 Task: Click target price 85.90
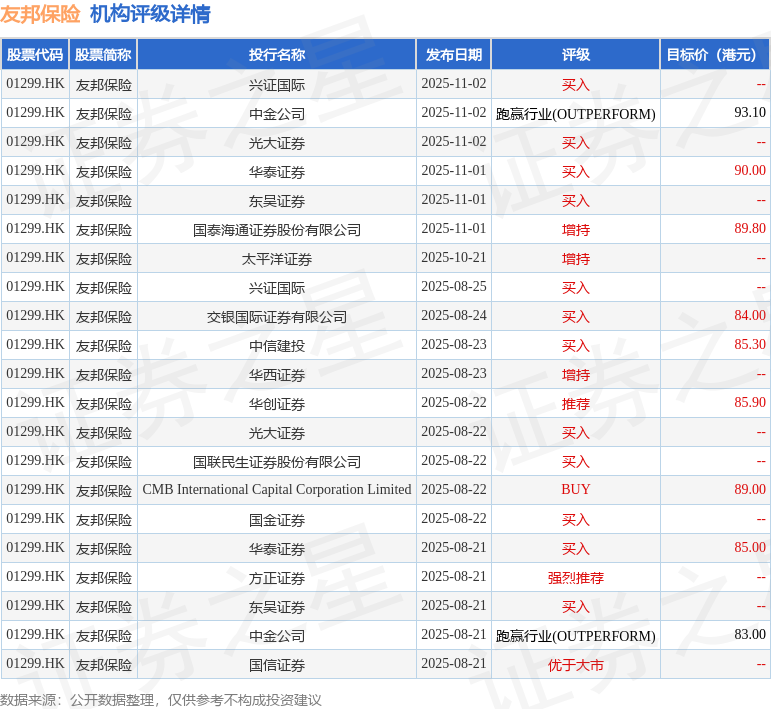750,403
